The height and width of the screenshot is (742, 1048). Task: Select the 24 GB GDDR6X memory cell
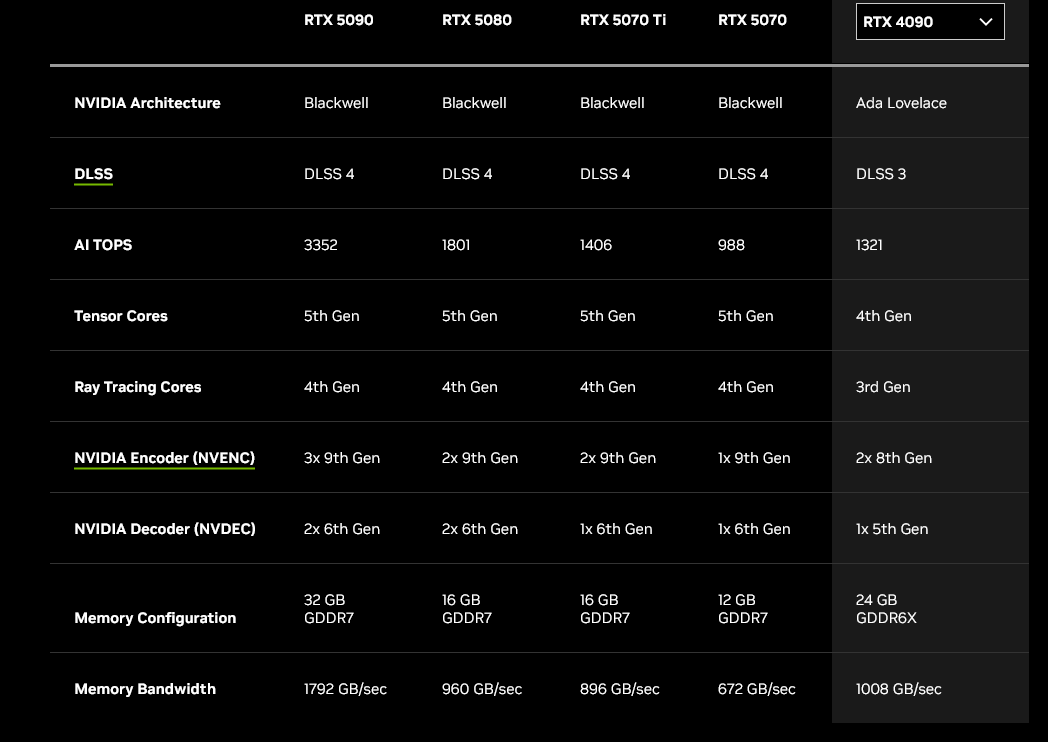pos(886,609)
